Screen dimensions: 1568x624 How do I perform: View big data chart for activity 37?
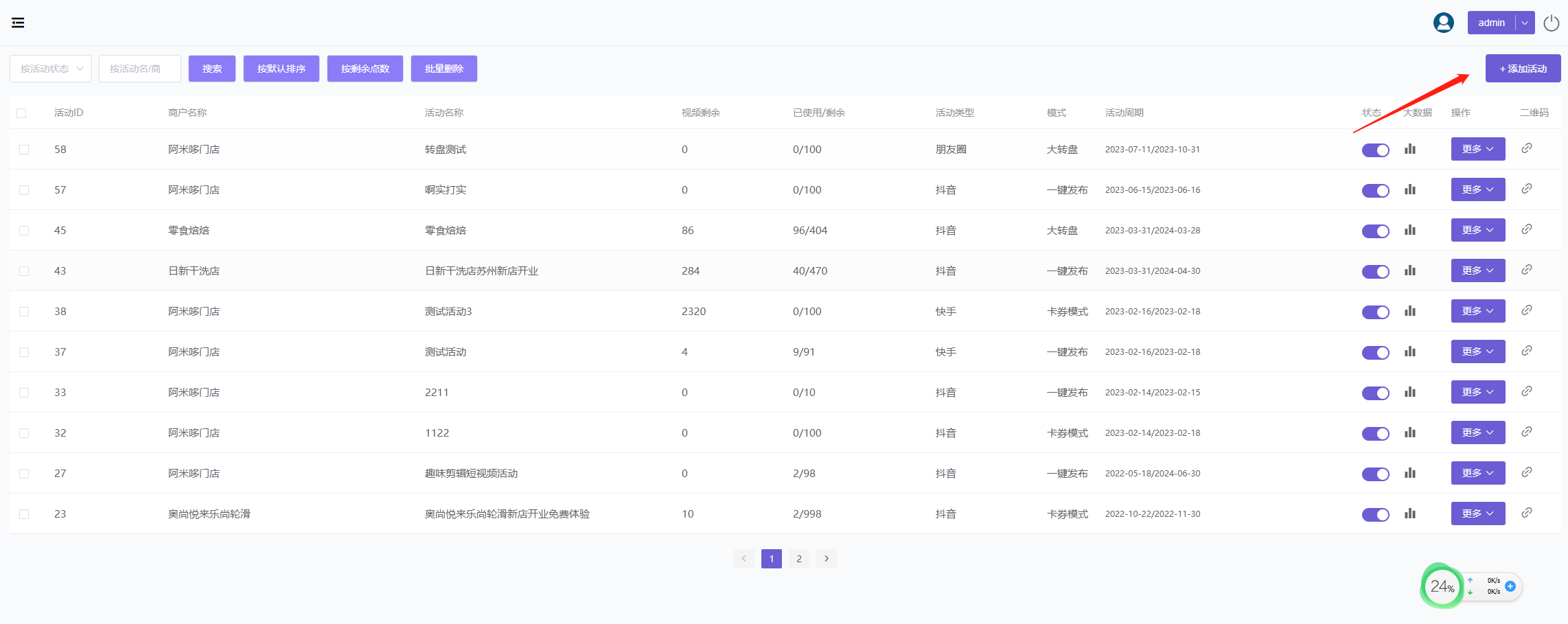click(1410, 351)
